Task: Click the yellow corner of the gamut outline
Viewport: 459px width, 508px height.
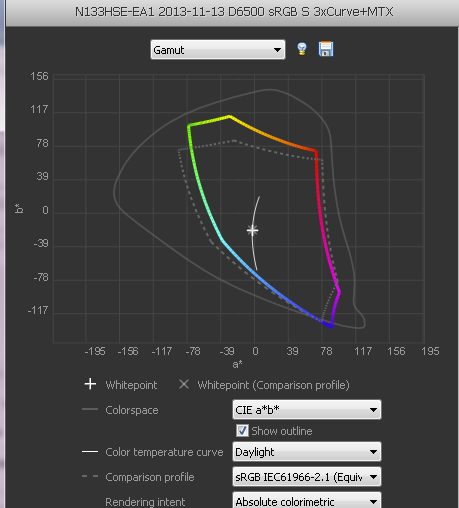Action: [230, 116]
